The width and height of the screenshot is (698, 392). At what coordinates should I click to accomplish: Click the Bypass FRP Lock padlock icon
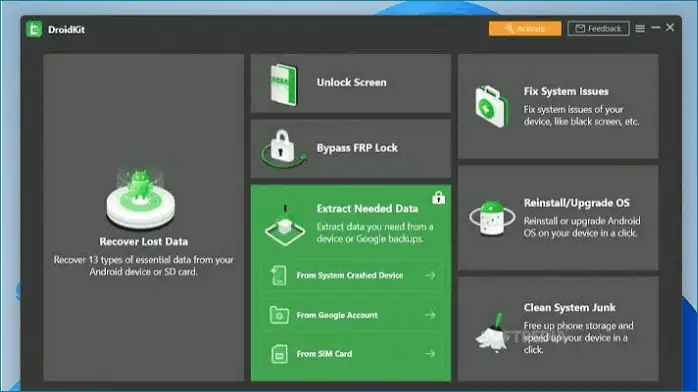[x=283, y=148]
